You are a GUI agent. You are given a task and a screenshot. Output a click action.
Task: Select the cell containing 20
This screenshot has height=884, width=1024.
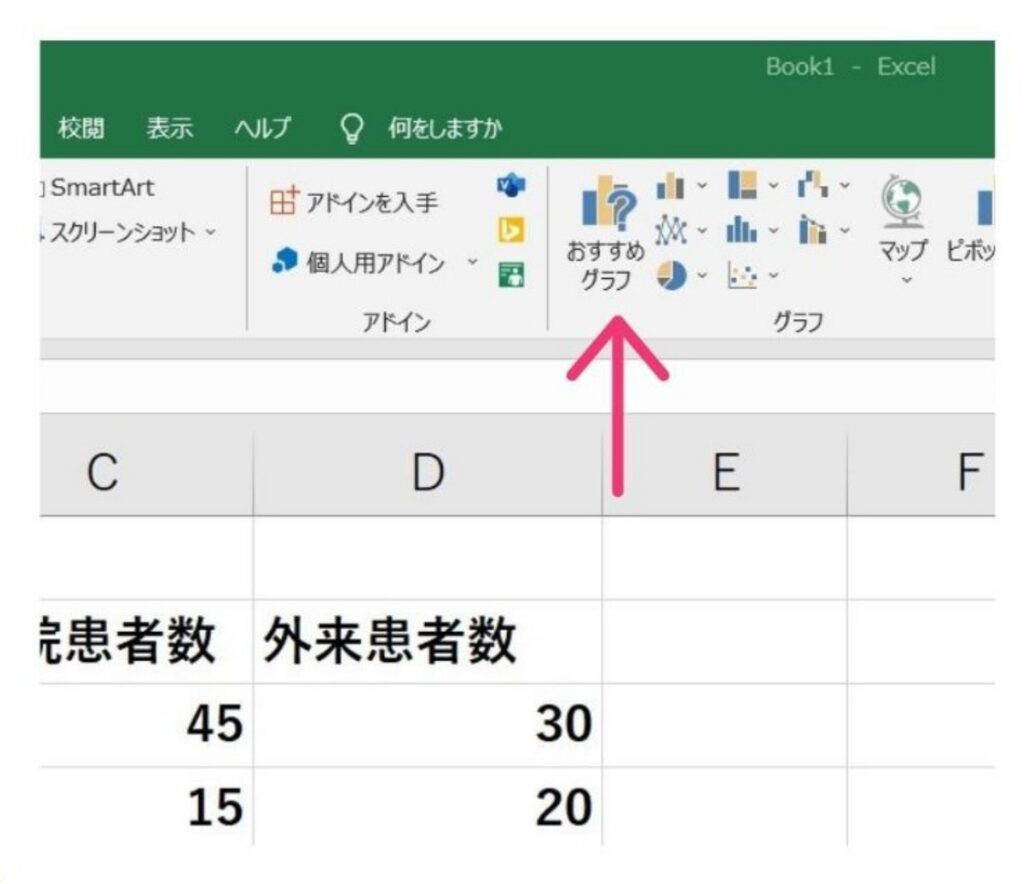point(428,807)
